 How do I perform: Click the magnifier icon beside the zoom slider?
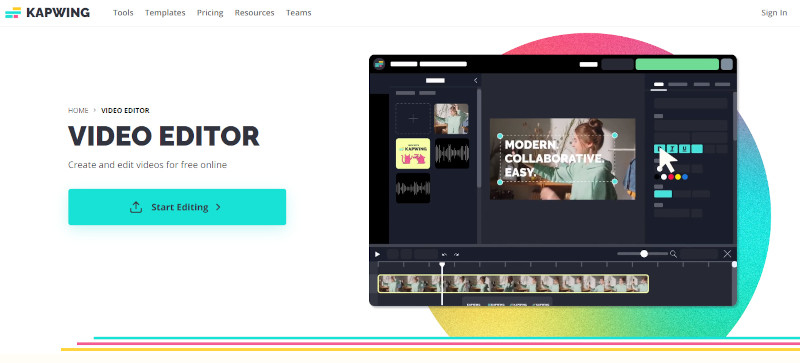[x=673, y=254]
